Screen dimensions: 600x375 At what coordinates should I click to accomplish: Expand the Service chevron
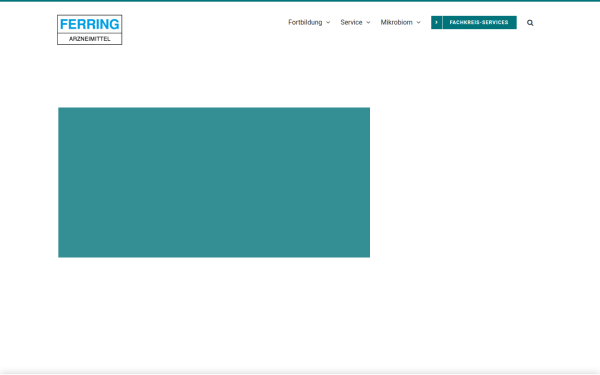pyautogui.click(x=368, y=23)
